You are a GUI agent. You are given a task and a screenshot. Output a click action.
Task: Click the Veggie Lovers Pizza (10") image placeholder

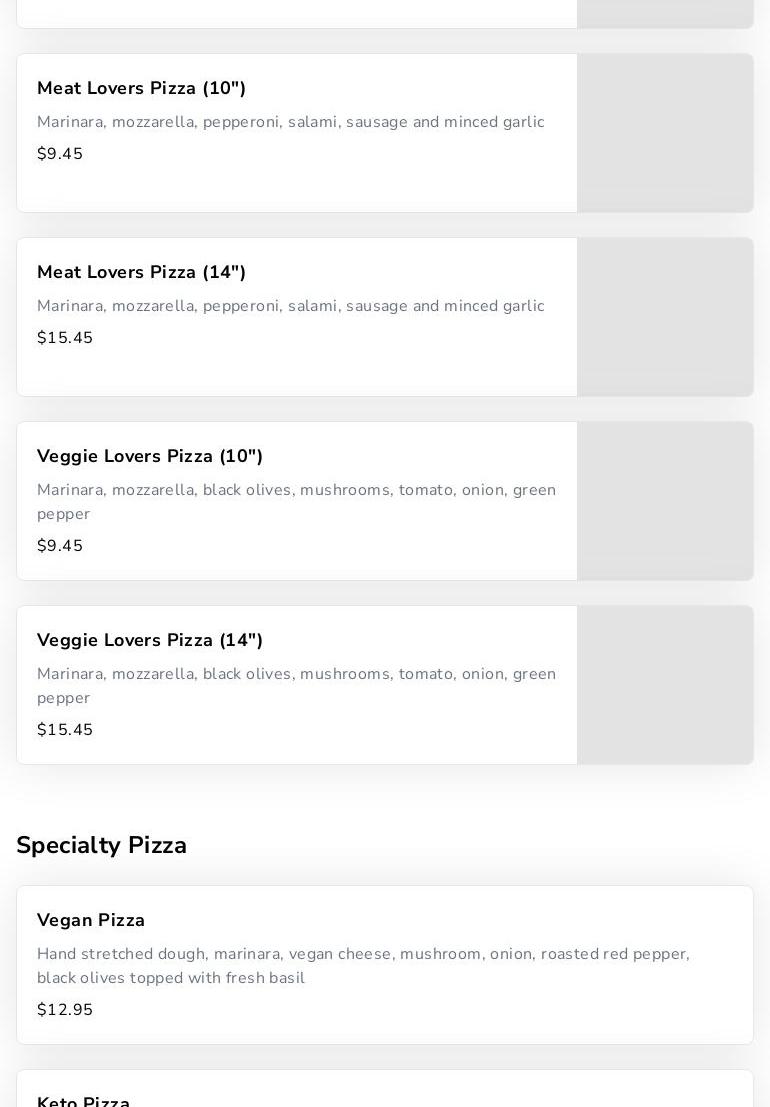click(x=665, y=501)
